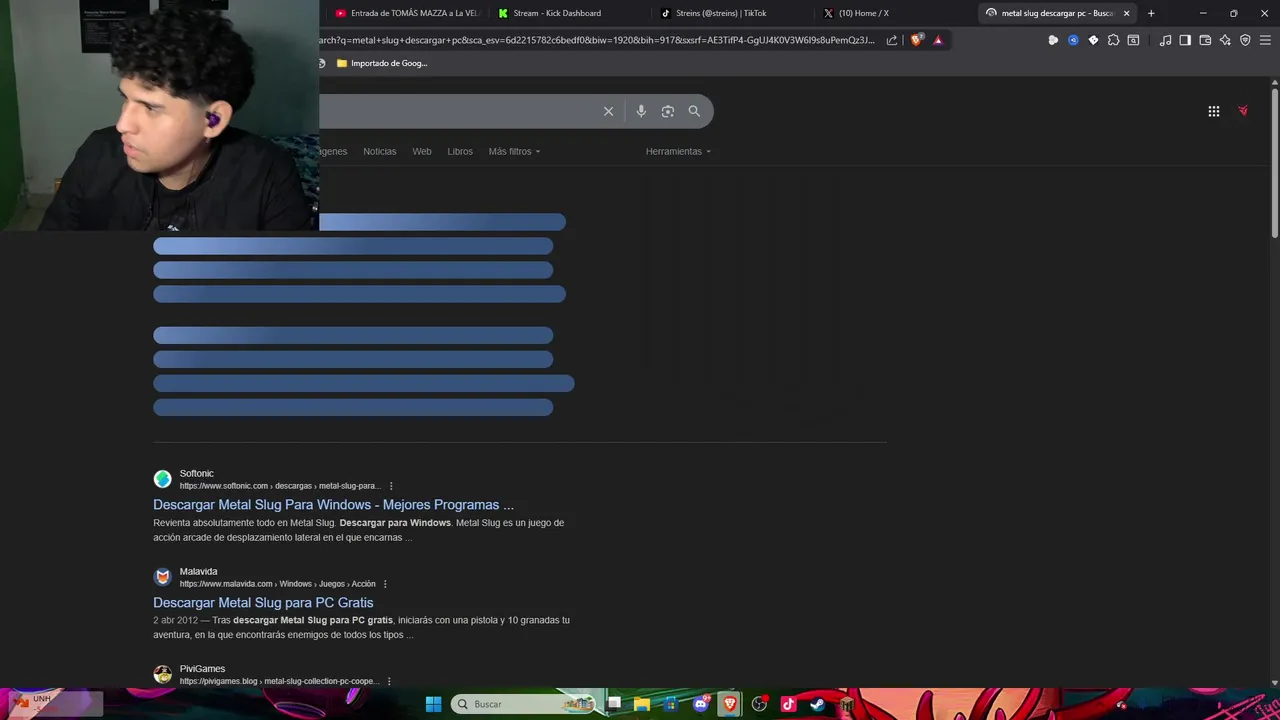Click the Malavida site favicon

click(162, 577)
